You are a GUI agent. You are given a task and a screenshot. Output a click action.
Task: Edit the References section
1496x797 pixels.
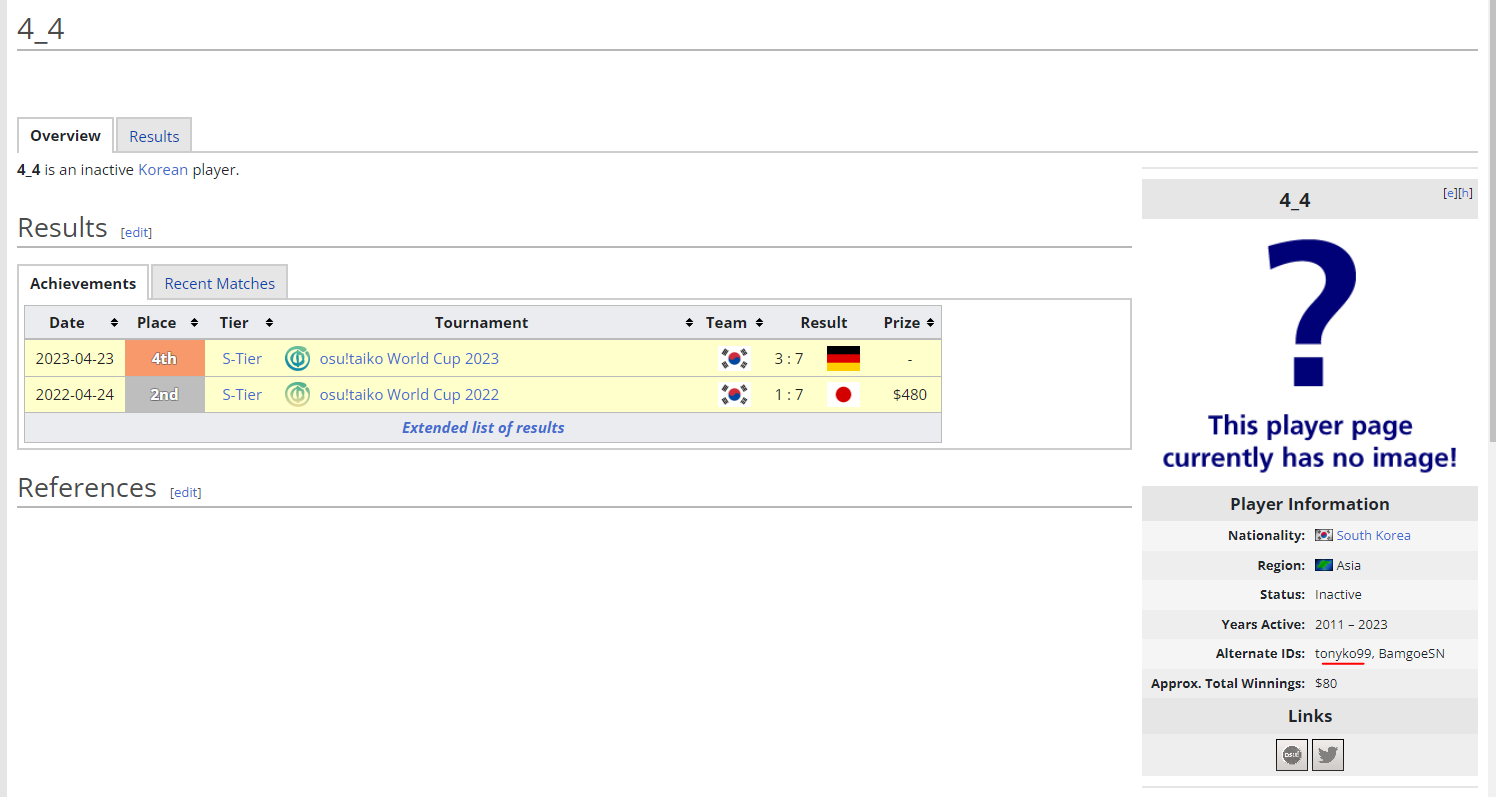pos(186,492)
